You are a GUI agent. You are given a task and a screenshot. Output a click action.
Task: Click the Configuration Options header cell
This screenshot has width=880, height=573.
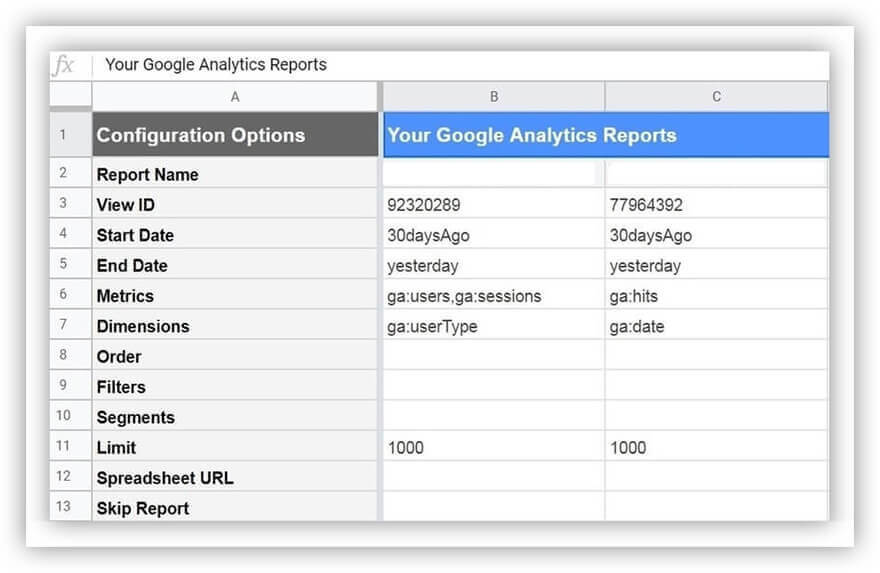coord(235,135)
